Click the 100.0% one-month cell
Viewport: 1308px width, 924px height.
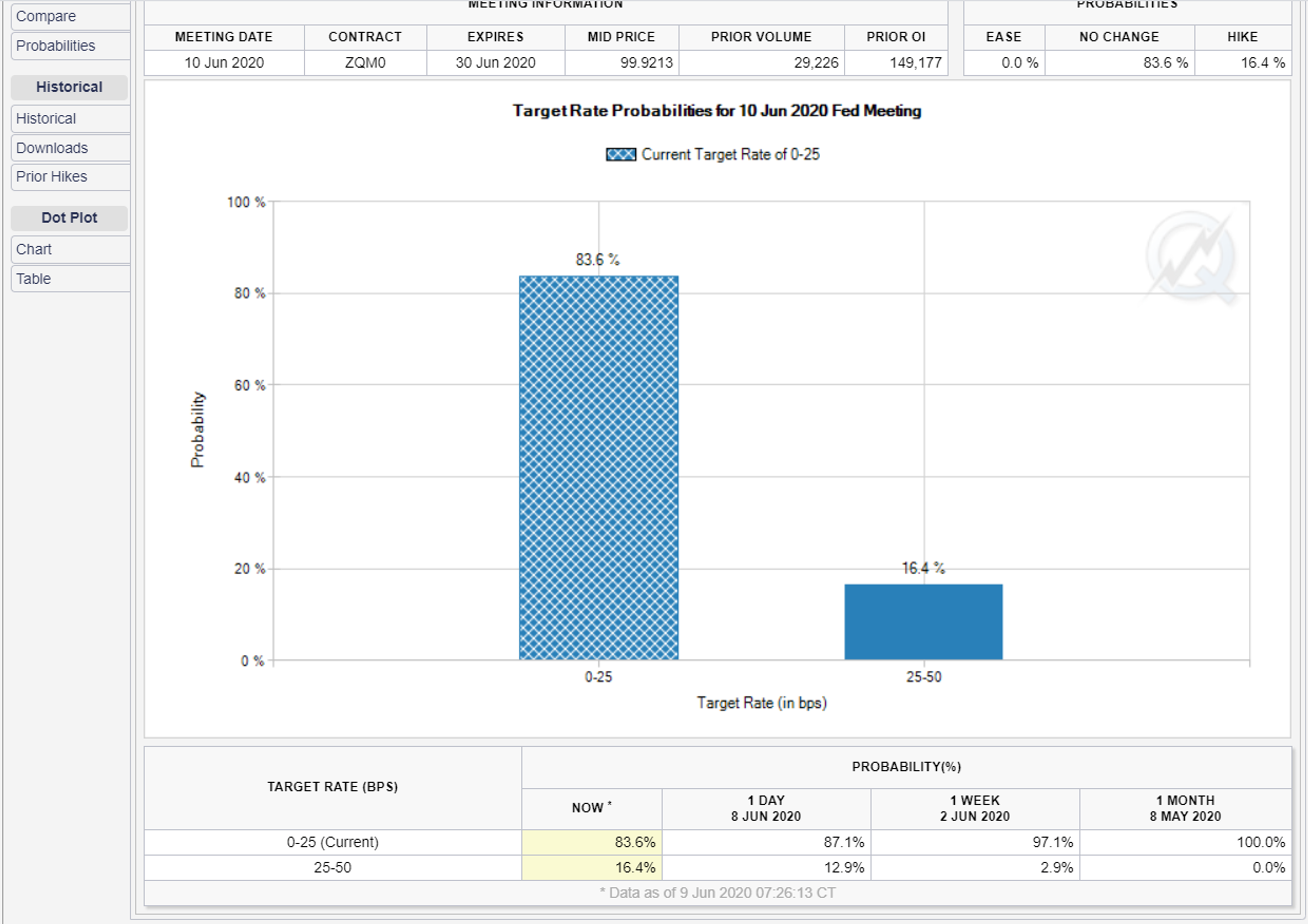click(x=1185, y=842)
